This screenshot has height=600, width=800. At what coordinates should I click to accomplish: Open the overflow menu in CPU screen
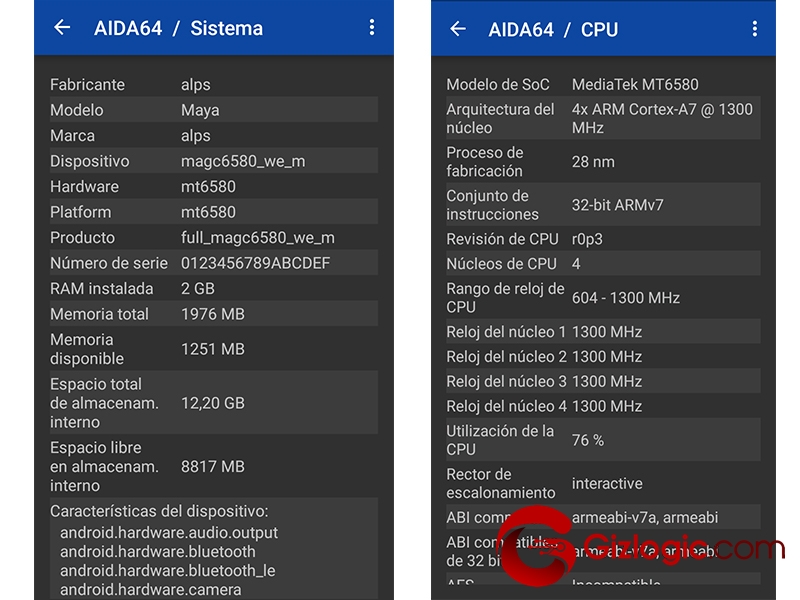point(755,29)
